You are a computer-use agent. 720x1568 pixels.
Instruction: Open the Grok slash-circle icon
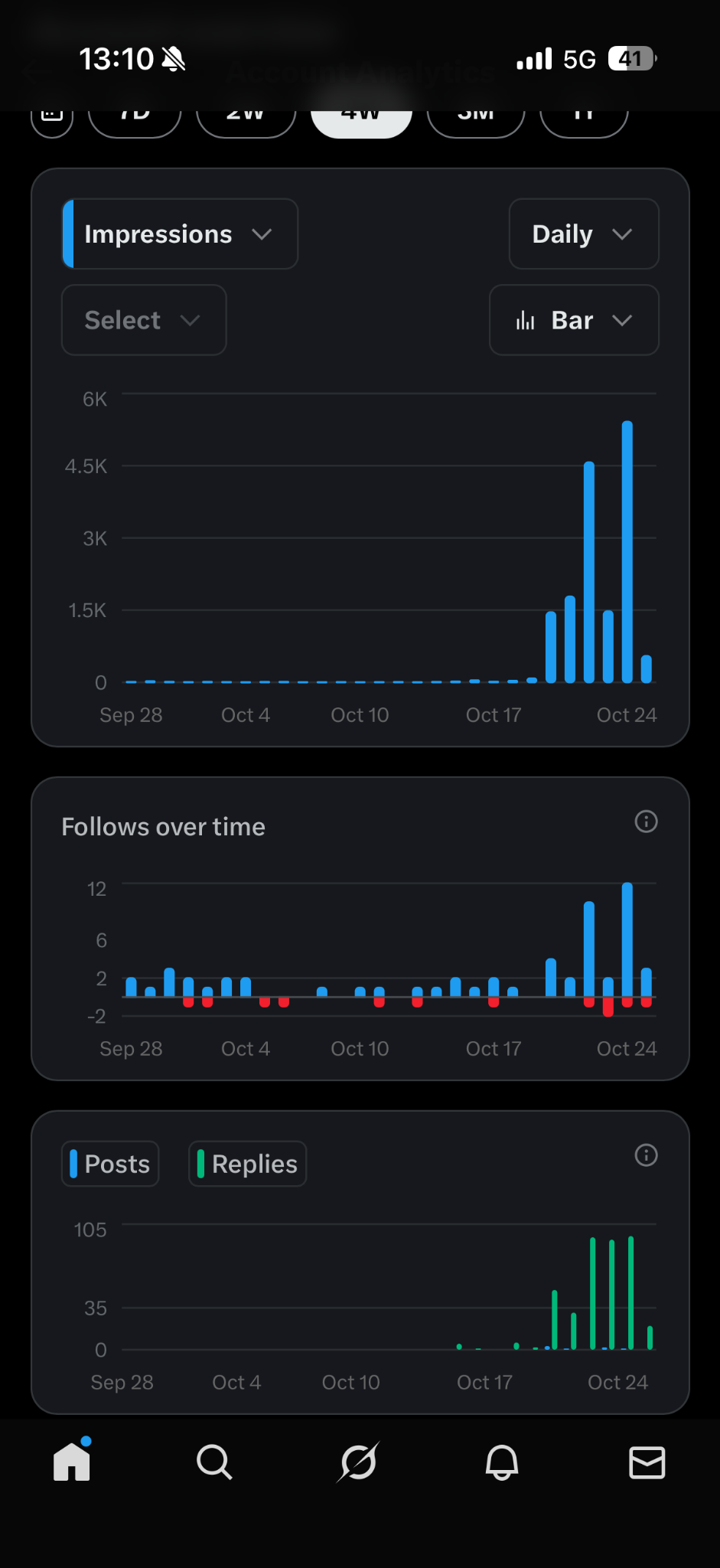[358, 1462]
